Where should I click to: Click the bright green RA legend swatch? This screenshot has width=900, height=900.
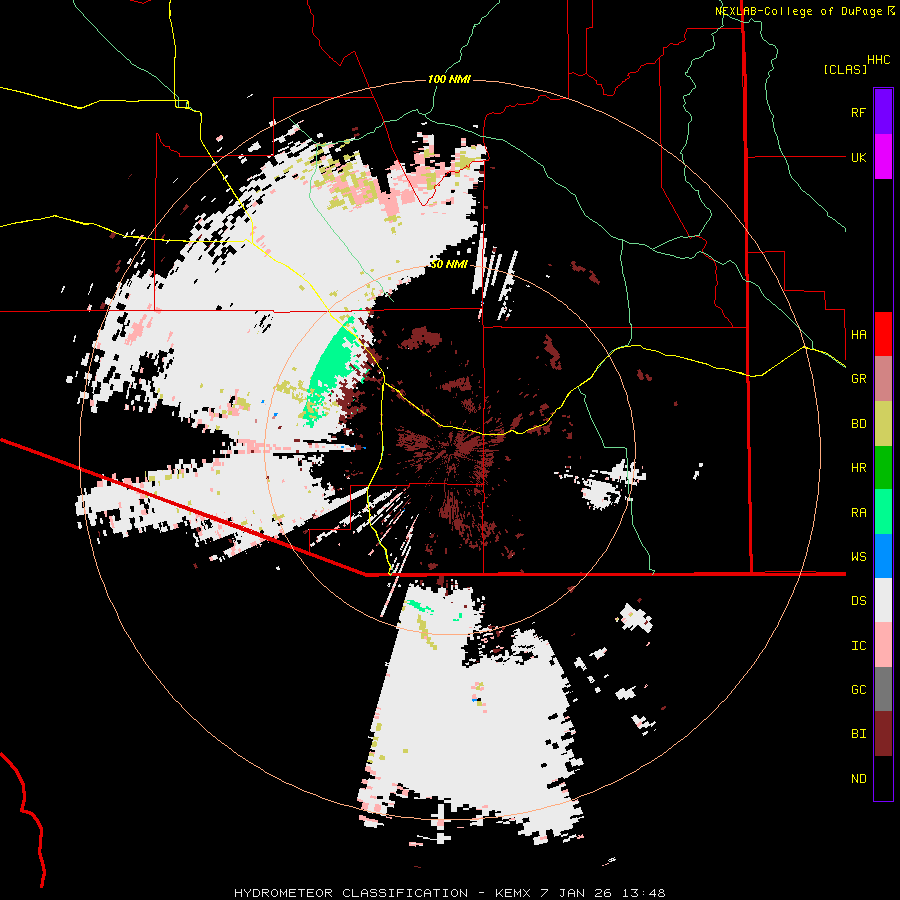click(883, 512)
